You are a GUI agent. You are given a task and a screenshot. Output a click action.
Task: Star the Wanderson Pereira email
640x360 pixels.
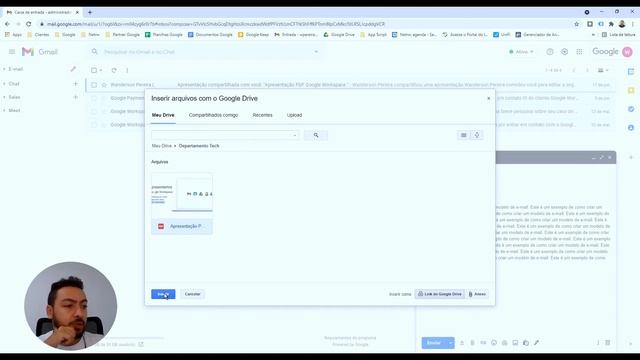click(104, 85)
